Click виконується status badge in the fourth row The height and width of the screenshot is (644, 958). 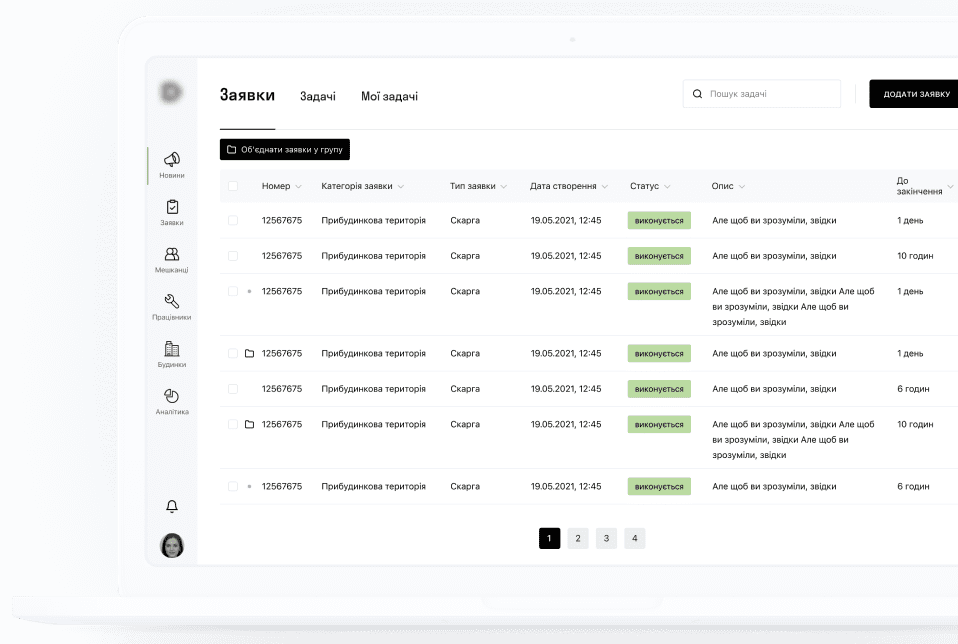point(659,354)
